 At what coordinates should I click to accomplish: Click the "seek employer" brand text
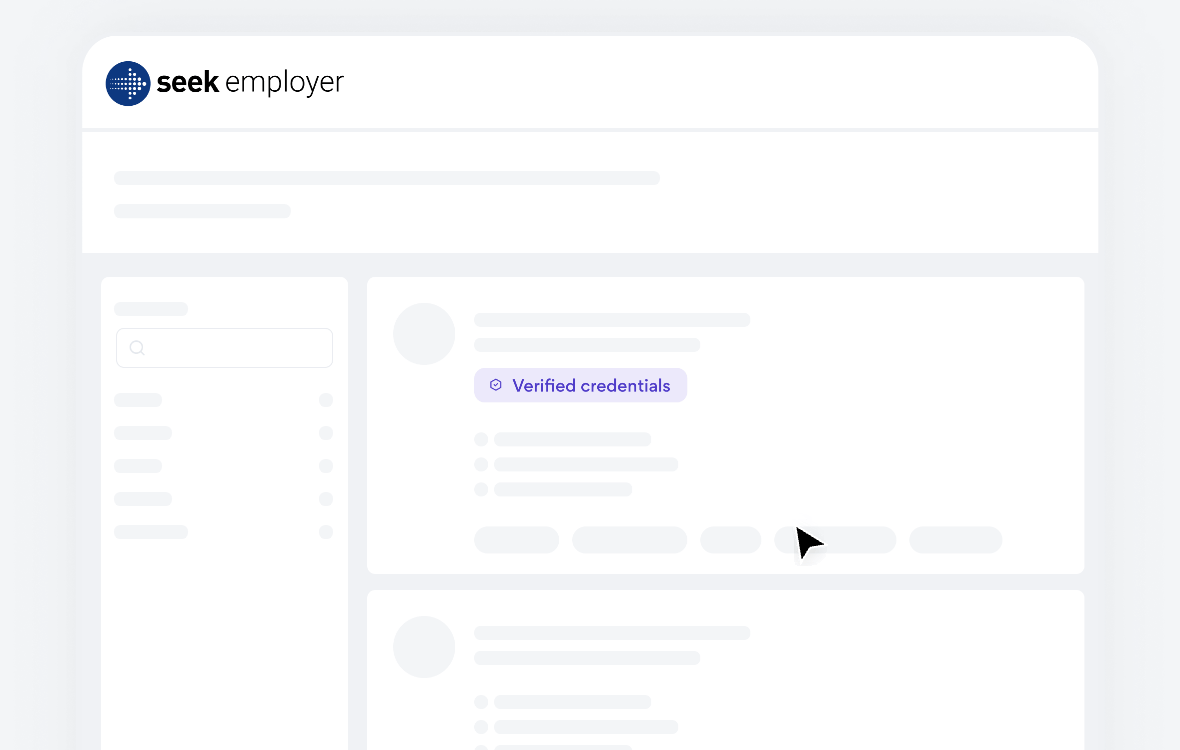pos(250,83)
